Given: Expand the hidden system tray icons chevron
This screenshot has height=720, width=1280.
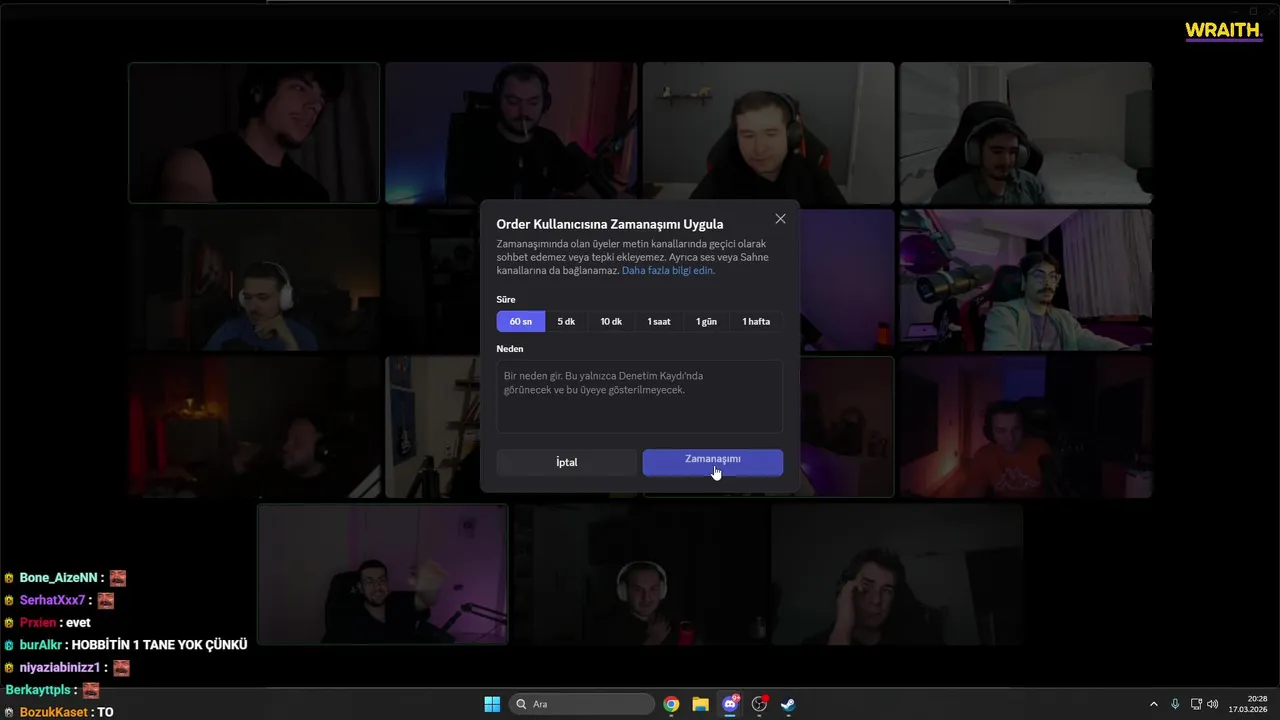Looking at the screenshot, I should coord(1153,704).
